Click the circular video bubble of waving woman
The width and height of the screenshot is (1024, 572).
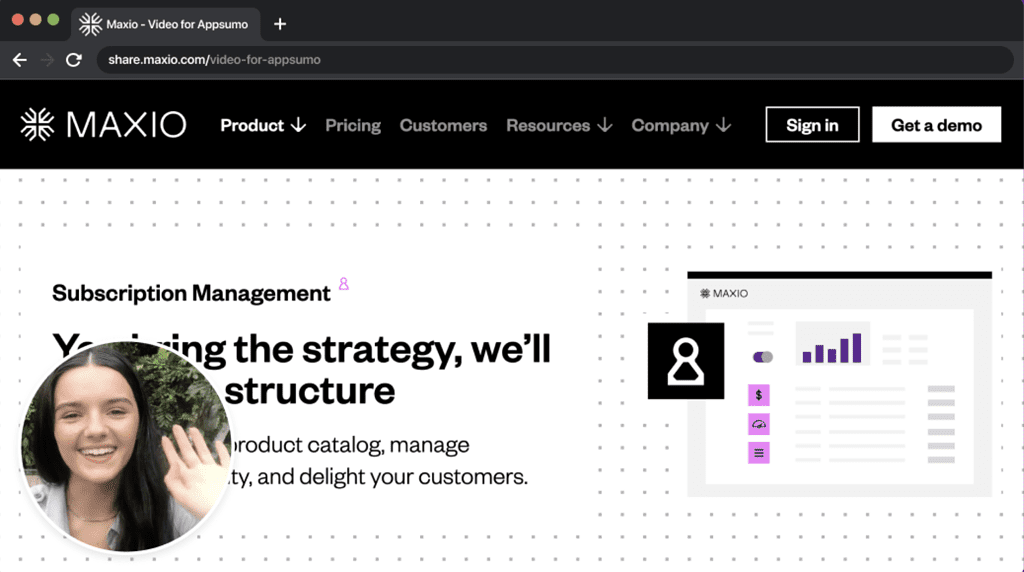tap(126, 447)
